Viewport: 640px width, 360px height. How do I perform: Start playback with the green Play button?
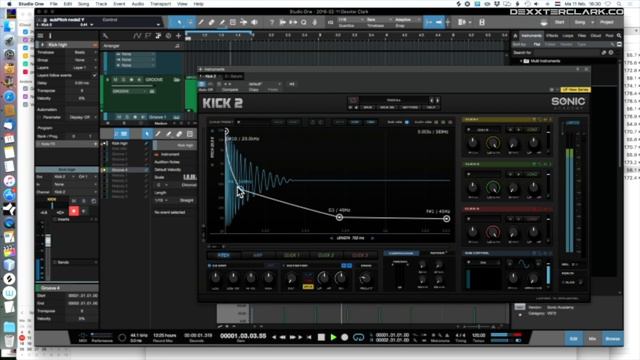pos(333,337)
